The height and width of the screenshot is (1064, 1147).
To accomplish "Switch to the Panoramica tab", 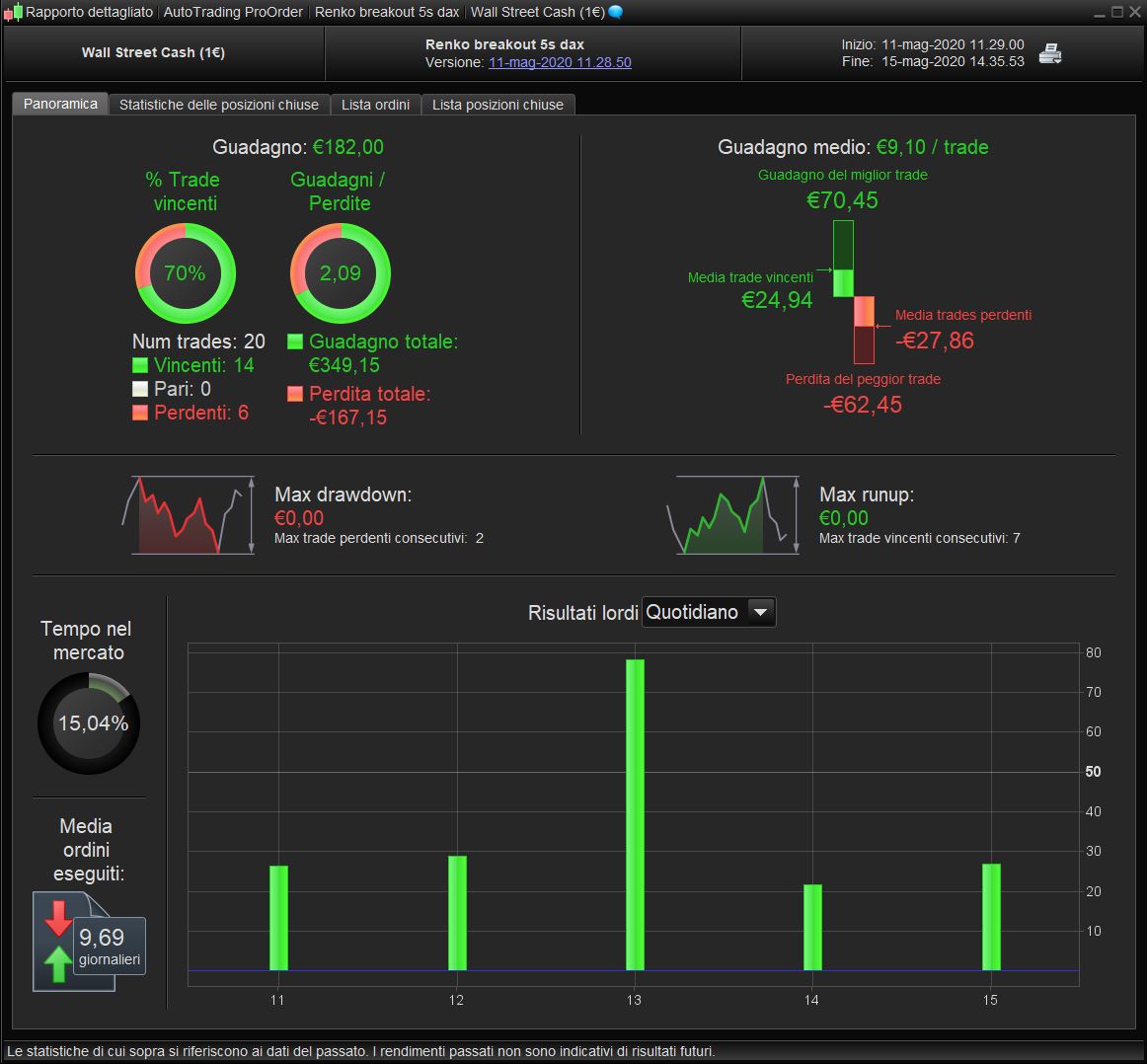I will pos(60,104).
